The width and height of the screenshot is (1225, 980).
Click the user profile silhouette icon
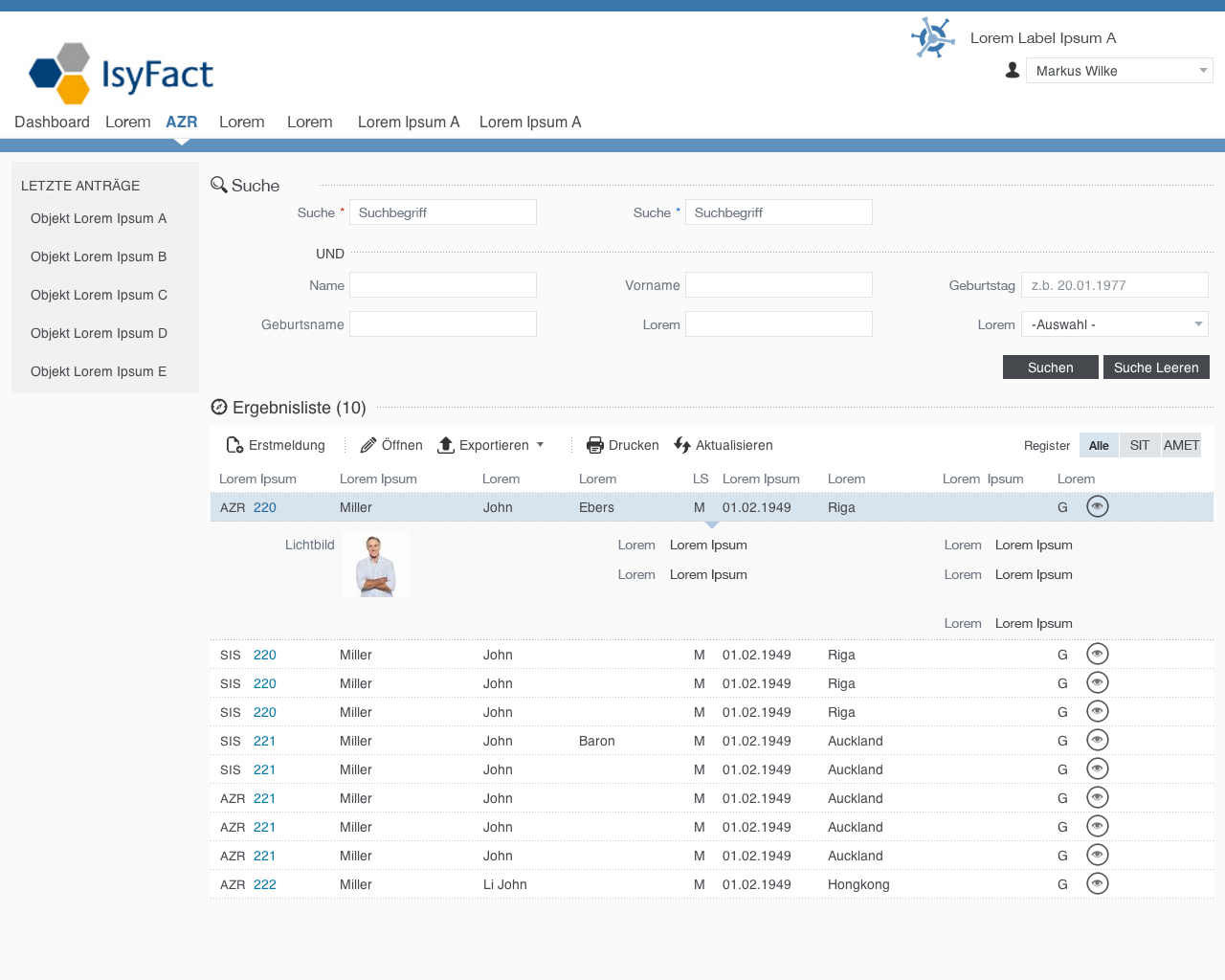click(x=1013, y=71)
